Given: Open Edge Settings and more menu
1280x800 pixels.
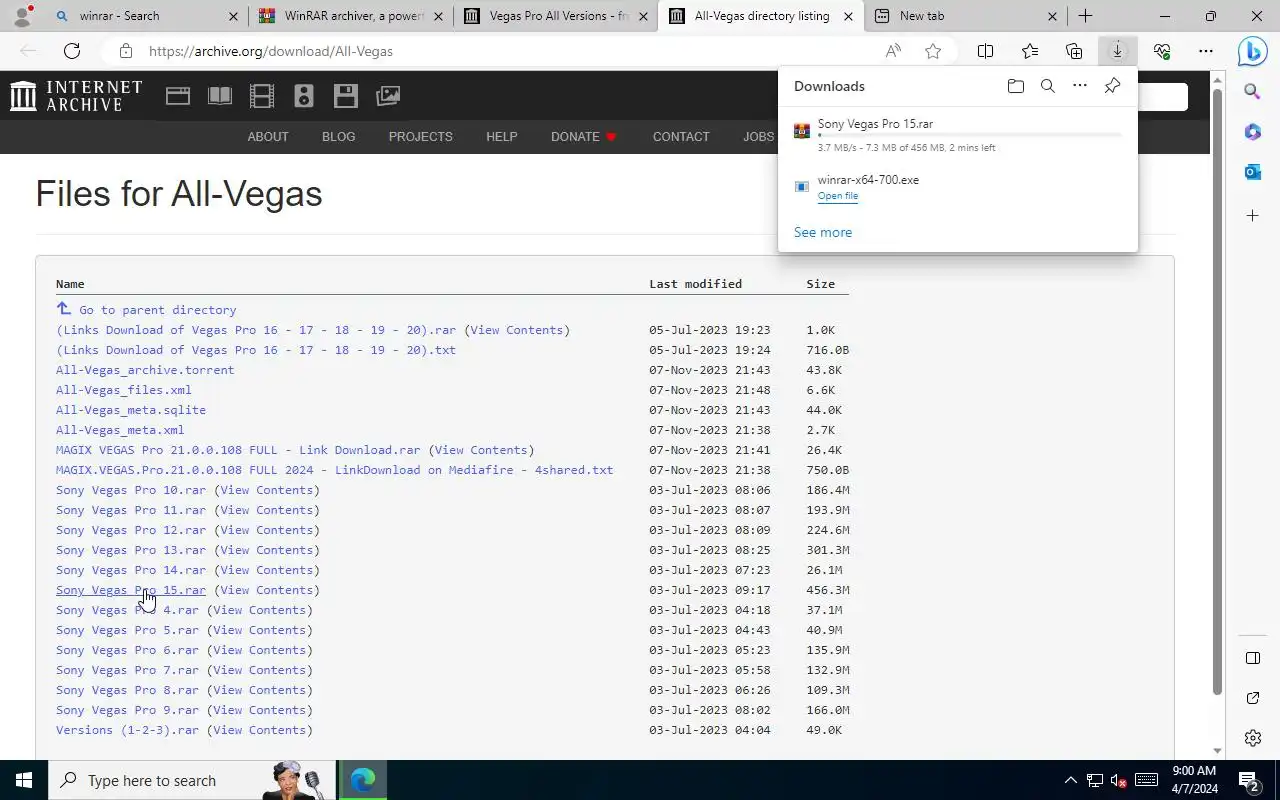Looking at the screenshot, I should [1206, 51].
